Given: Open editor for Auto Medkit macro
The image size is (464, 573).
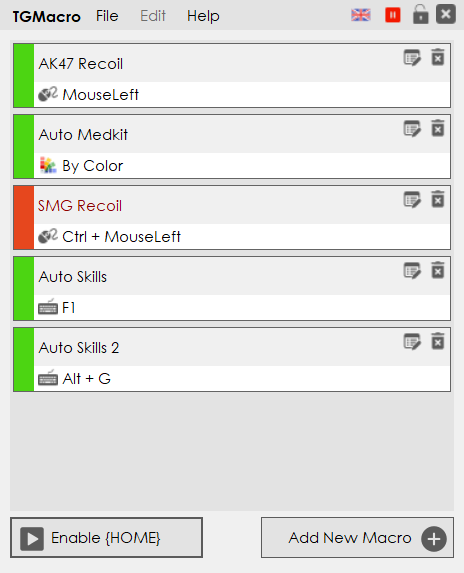Looking at the screenshot, I should tap(412, 129).
